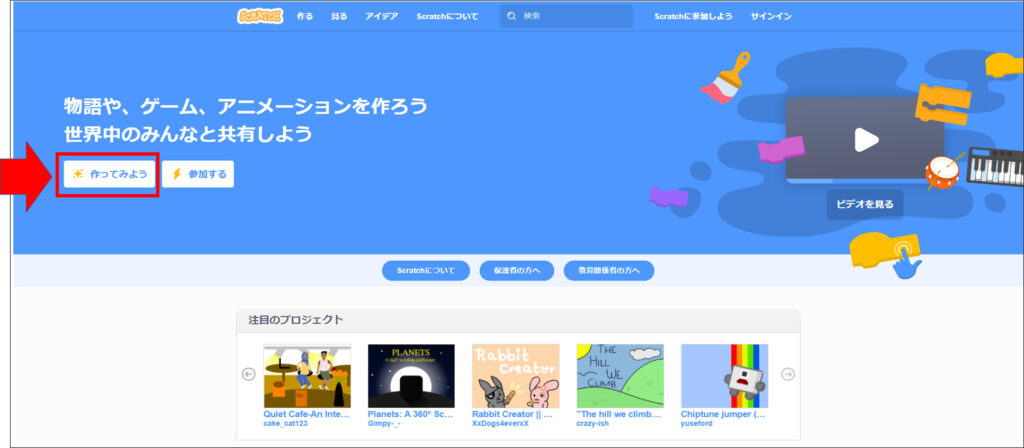This screenshot has height=448, width=1024.
Task: Open author cake_cat123 profile
Action: [x=285, y=423]
